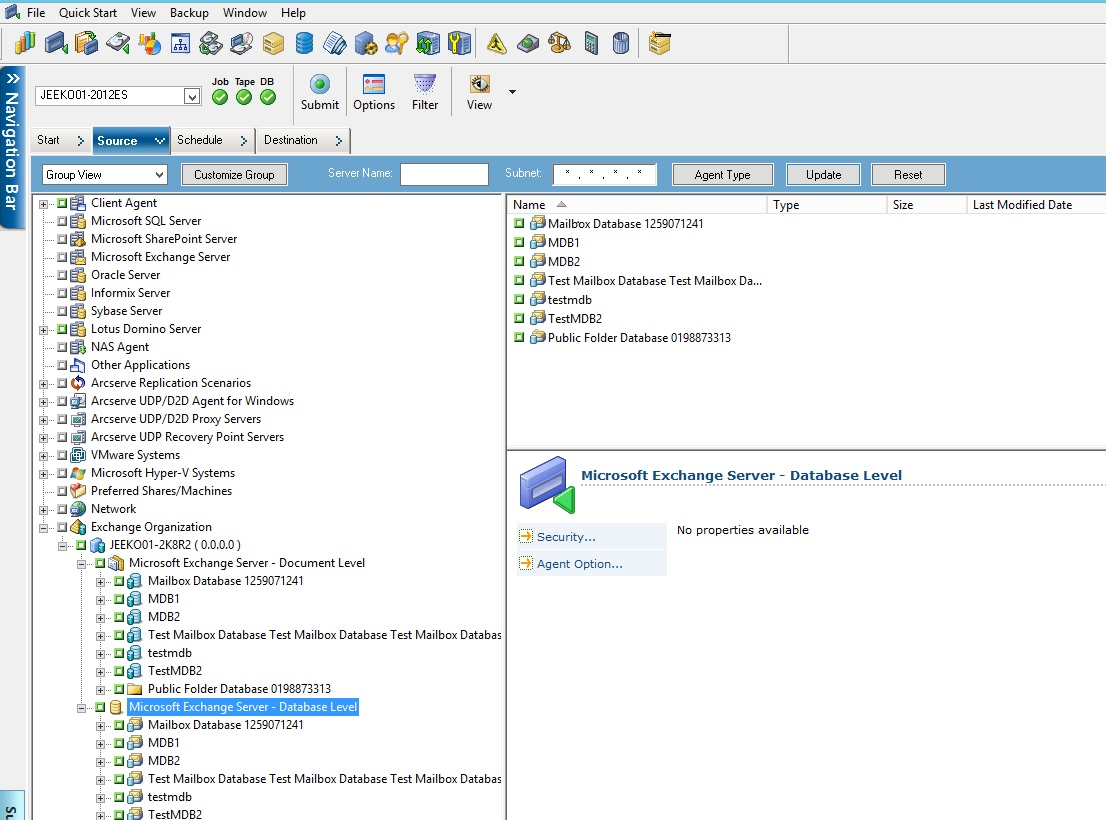Image resolution: width=1106 pixels, height=820 pixels.
Task: Click the calculator toolbar icon
Action: 591,43
